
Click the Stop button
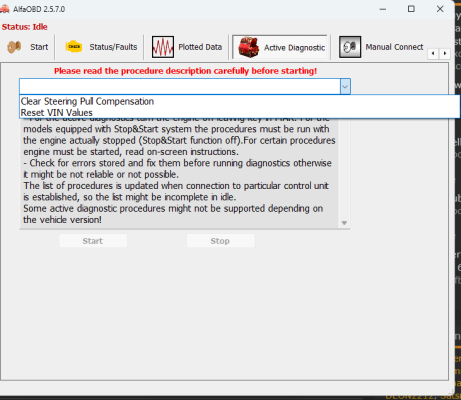coord(220,241)
